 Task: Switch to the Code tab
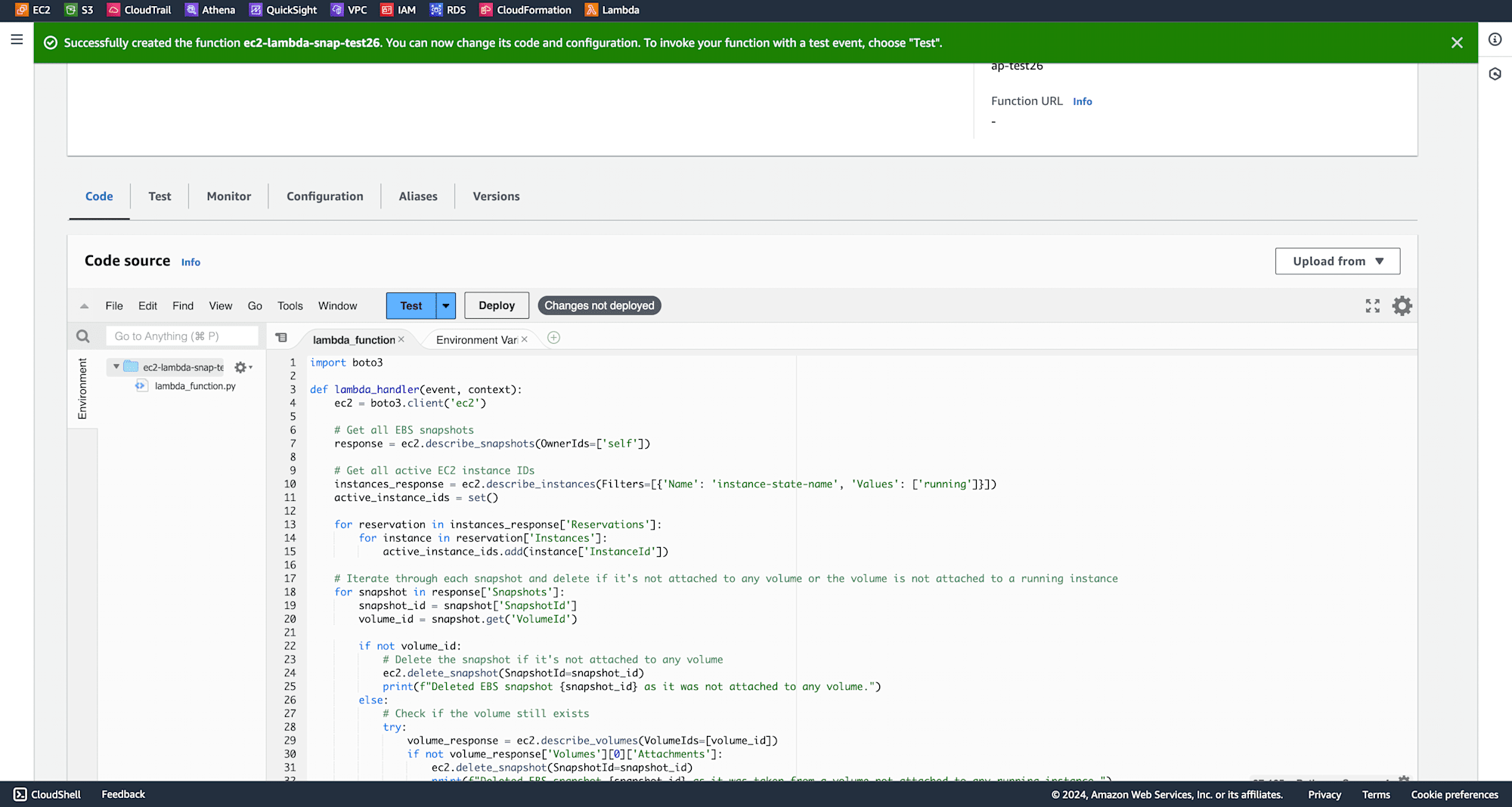coord(99,196)
